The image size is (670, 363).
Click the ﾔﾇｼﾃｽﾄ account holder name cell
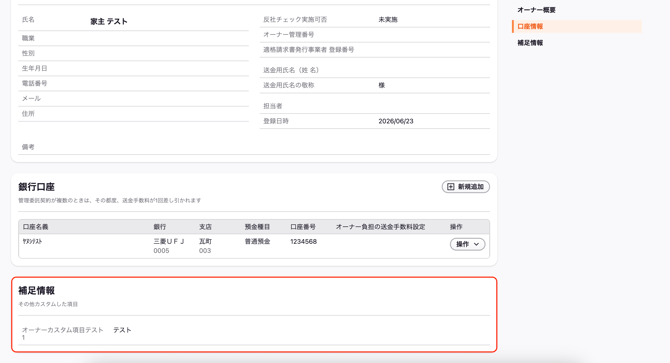[32, 242]
